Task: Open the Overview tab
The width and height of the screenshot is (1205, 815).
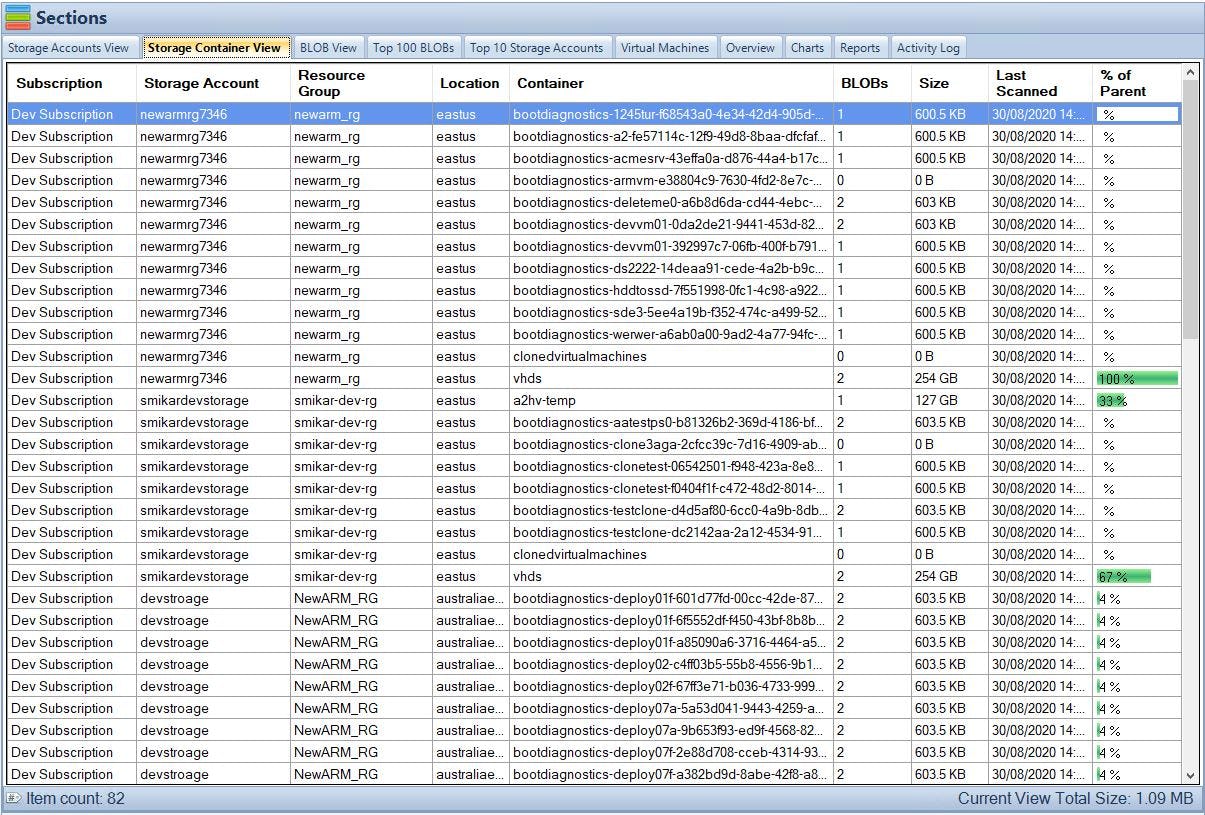Action: [x=750, y=47]
